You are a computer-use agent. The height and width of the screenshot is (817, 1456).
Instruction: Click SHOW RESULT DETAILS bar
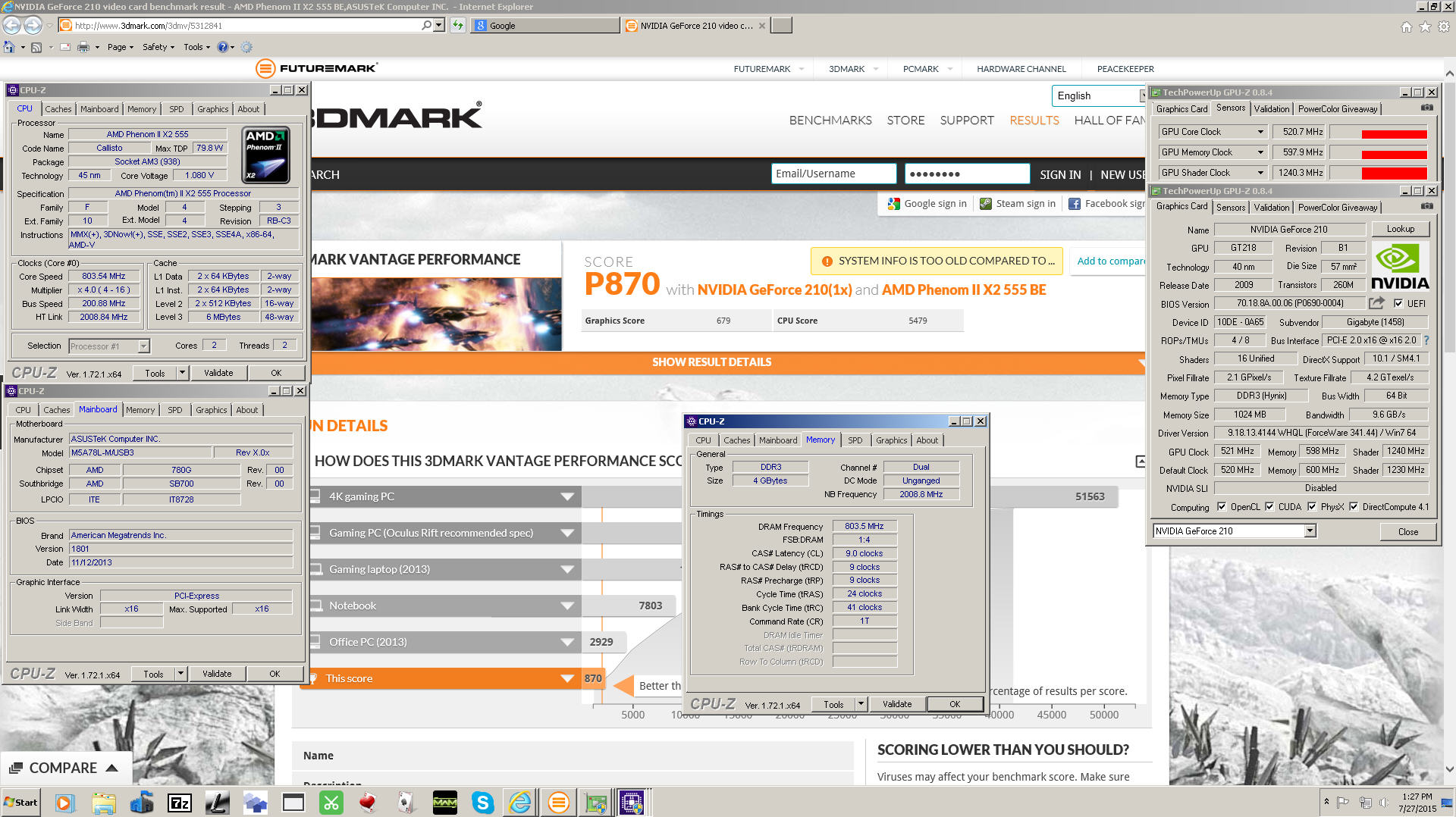pyautogui.click(x=712, y=362)
